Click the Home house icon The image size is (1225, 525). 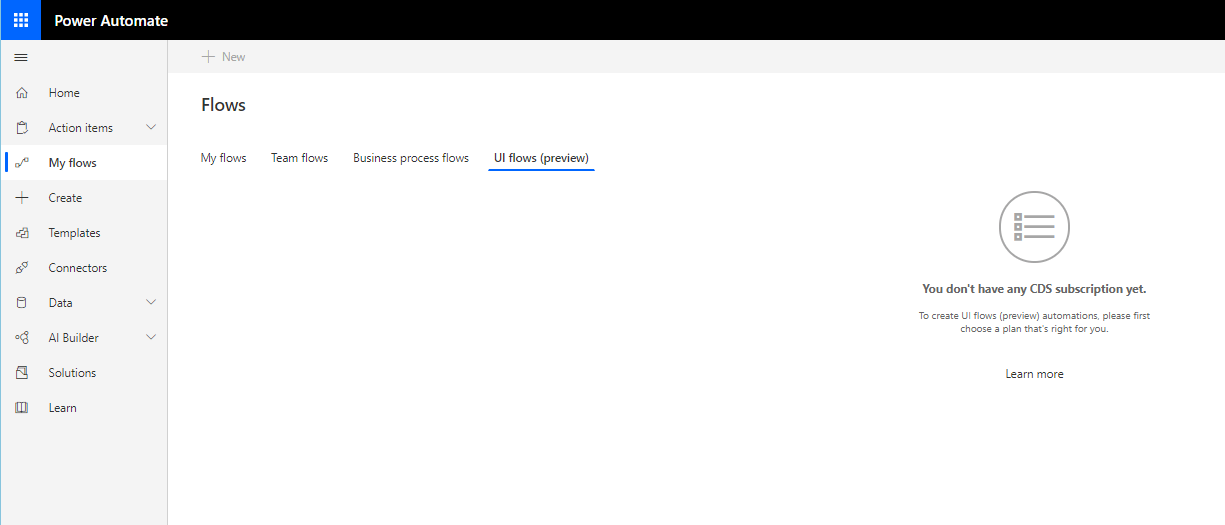(x=22, y=93)
